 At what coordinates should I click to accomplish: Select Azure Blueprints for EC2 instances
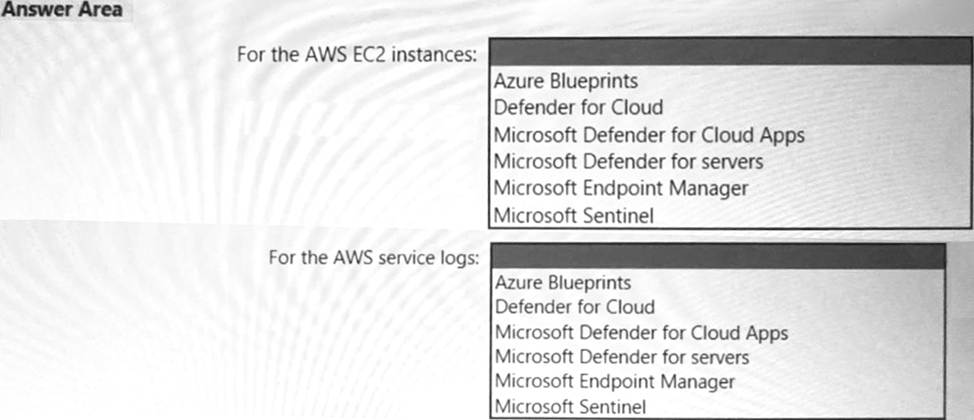(565, 80)
